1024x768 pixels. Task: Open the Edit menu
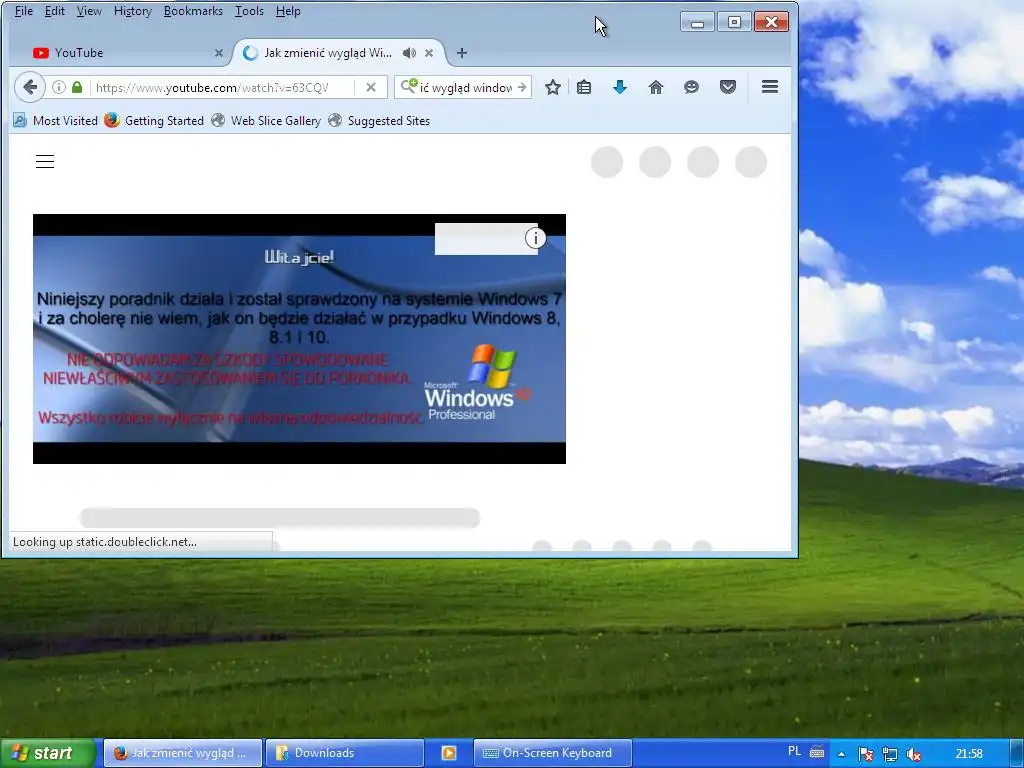(54, 11)
